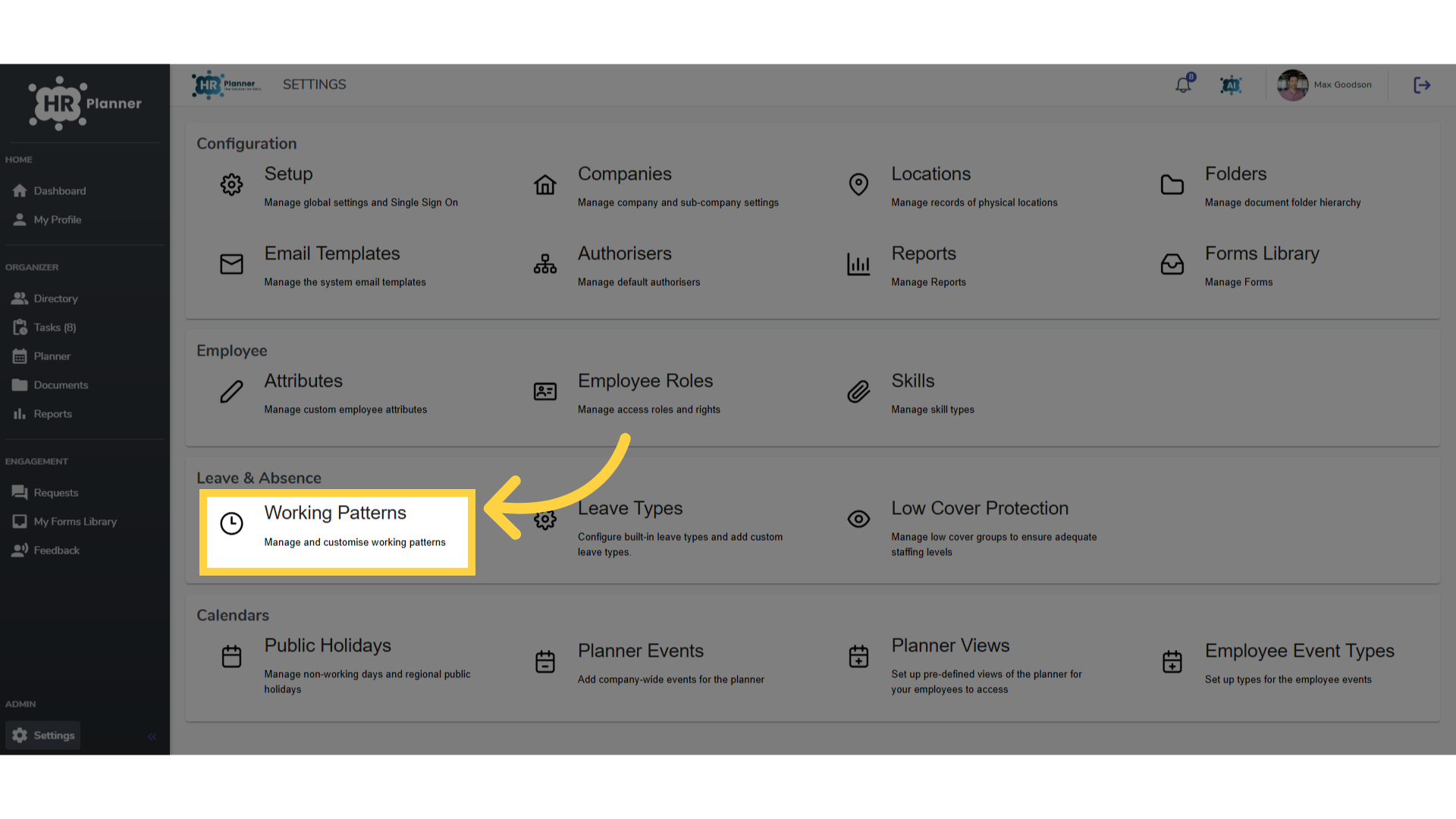Click the Low Cover Protection eye icon

click(x=858, y=519)
